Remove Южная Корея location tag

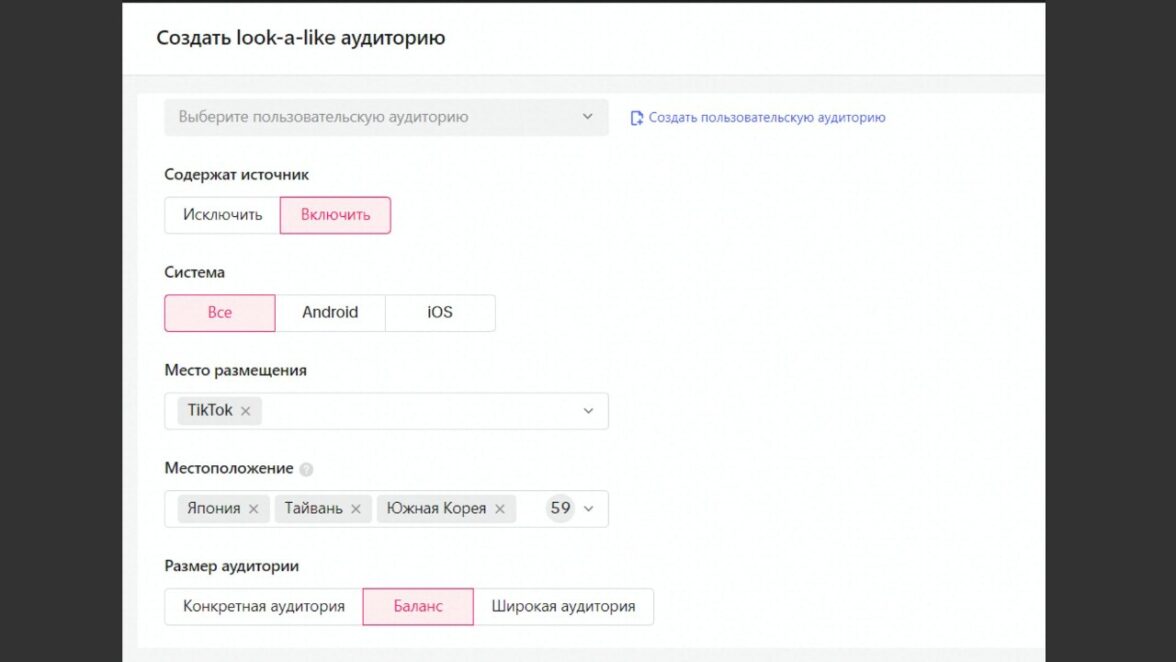pos(500,509)
